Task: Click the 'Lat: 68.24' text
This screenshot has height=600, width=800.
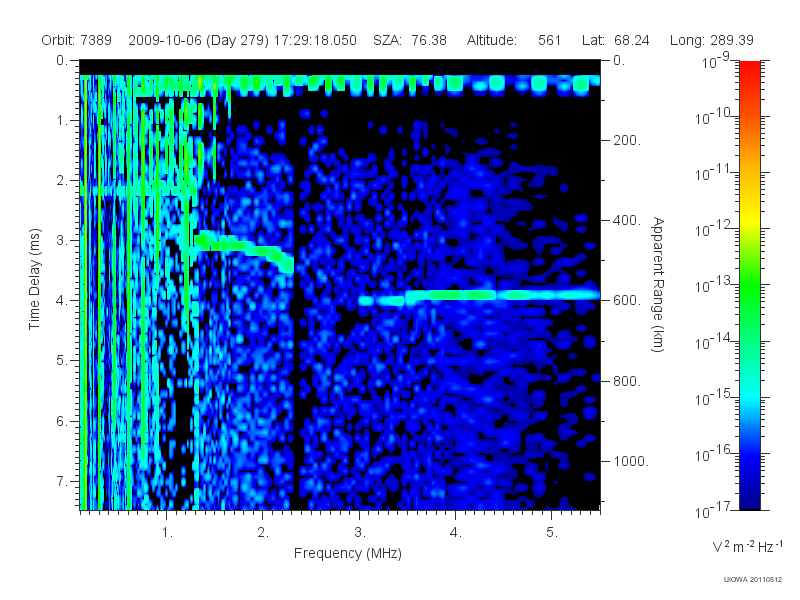Action: [x=616, y=40]
